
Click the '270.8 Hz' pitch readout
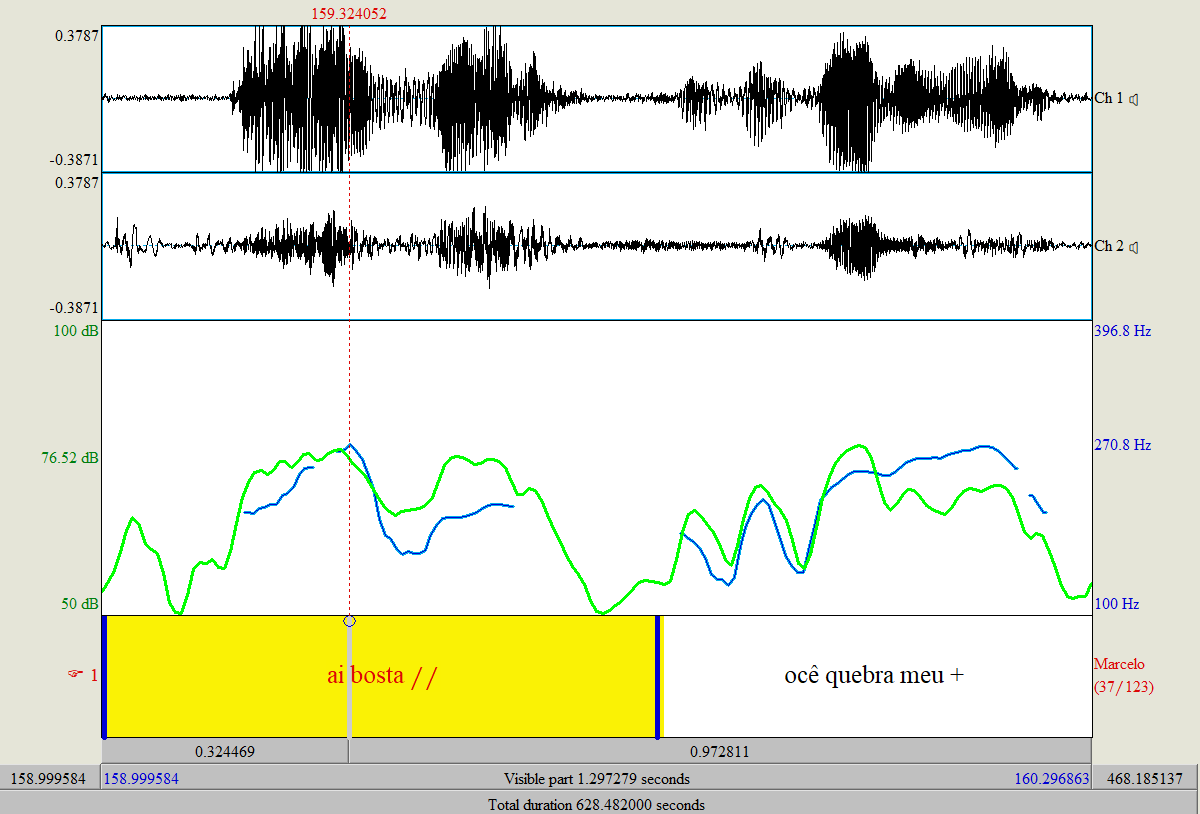click(x=1123, y=445)
